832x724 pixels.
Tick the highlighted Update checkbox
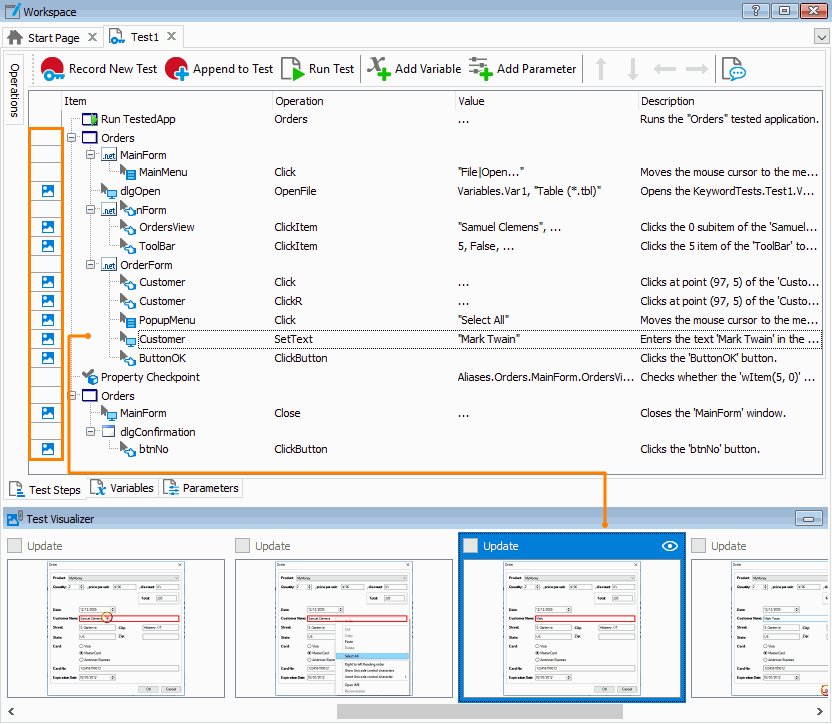471,546
